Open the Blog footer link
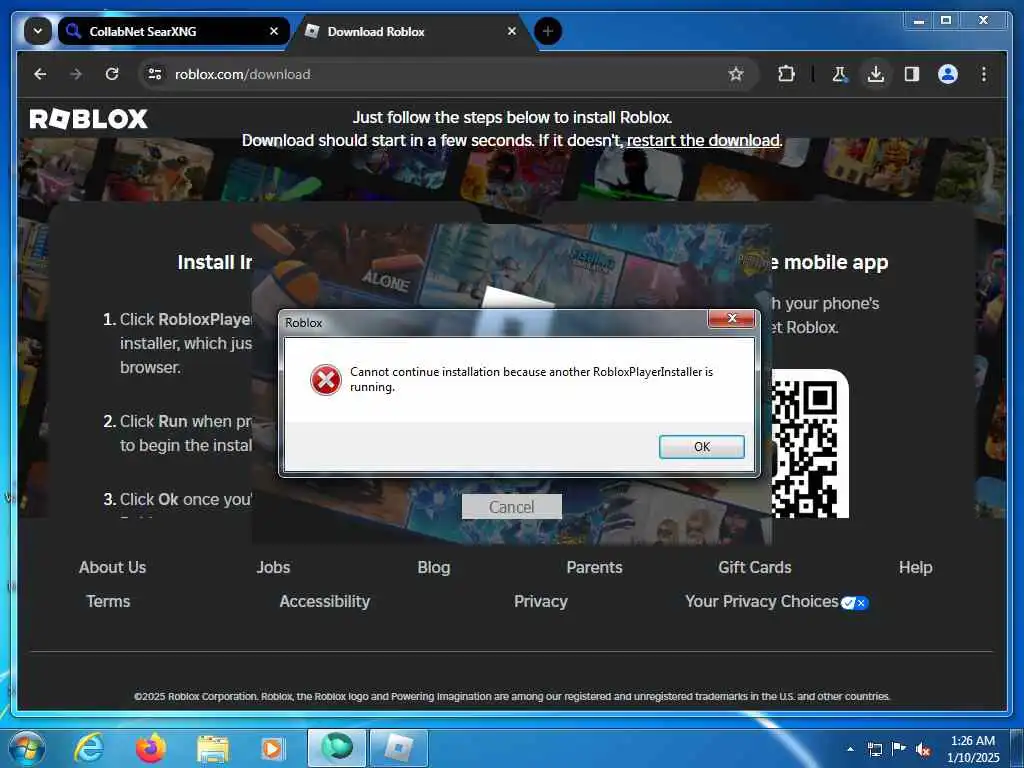 coord(434,568)
